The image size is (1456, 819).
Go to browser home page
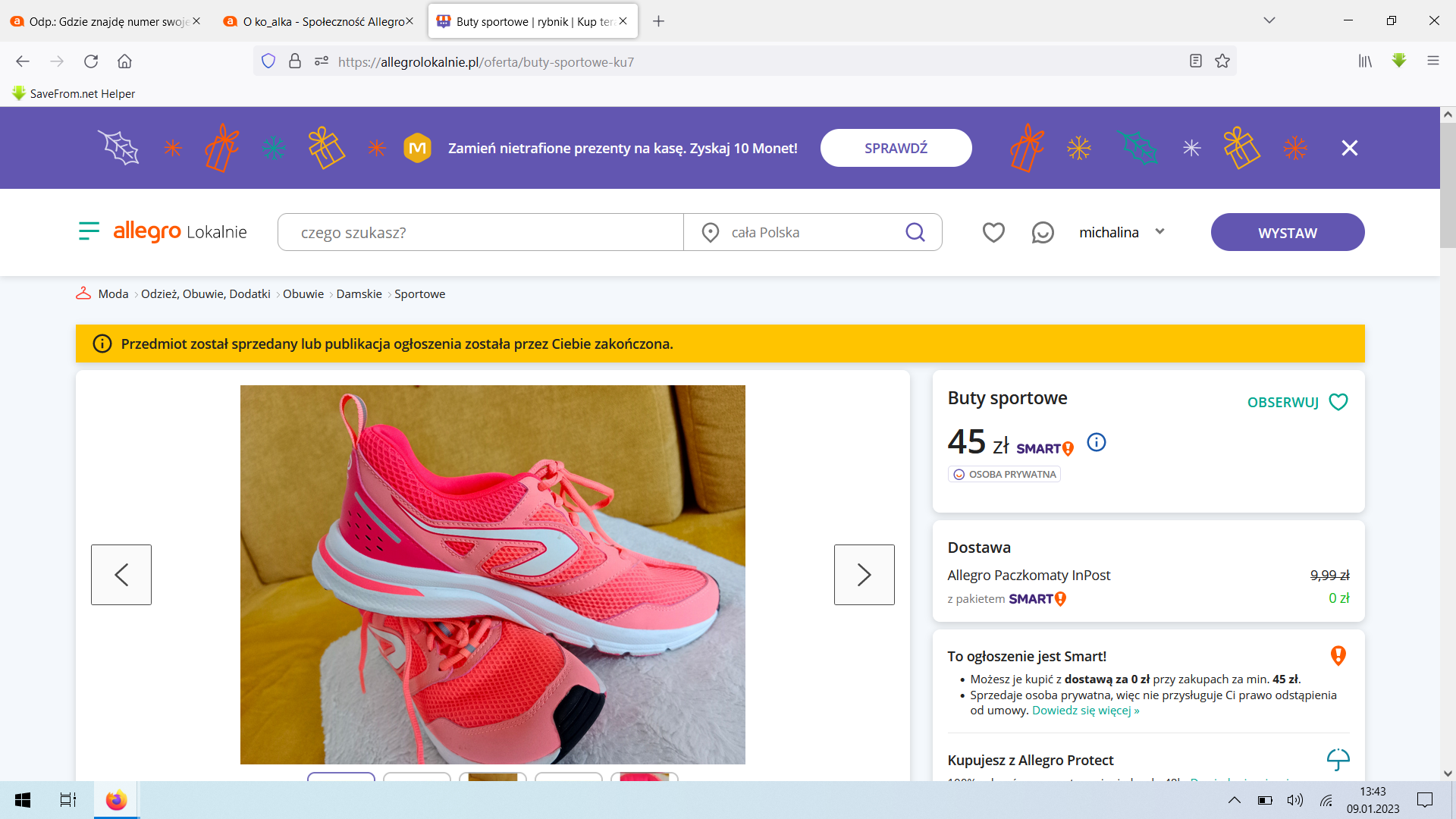coord(124,61)
